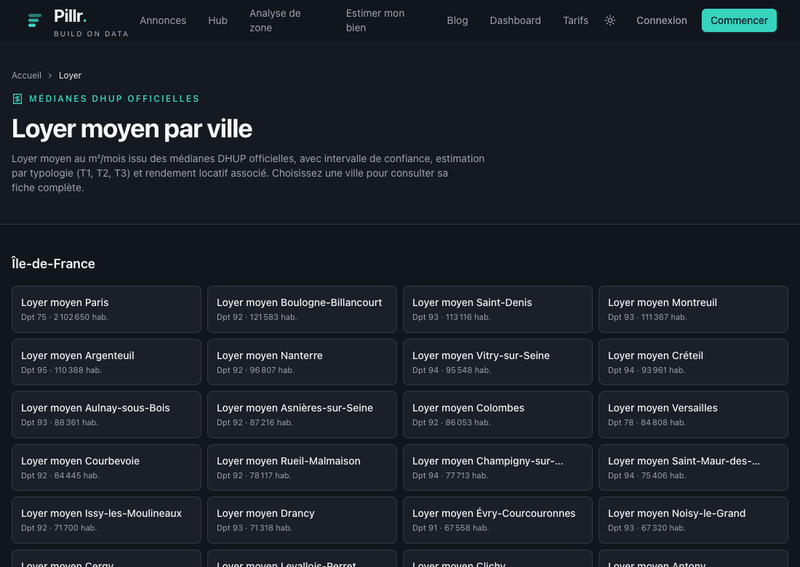This screenshot has height=567, width=800.
Task: Click the Loyer moyen par ville heading
Action: pos(132,129)
